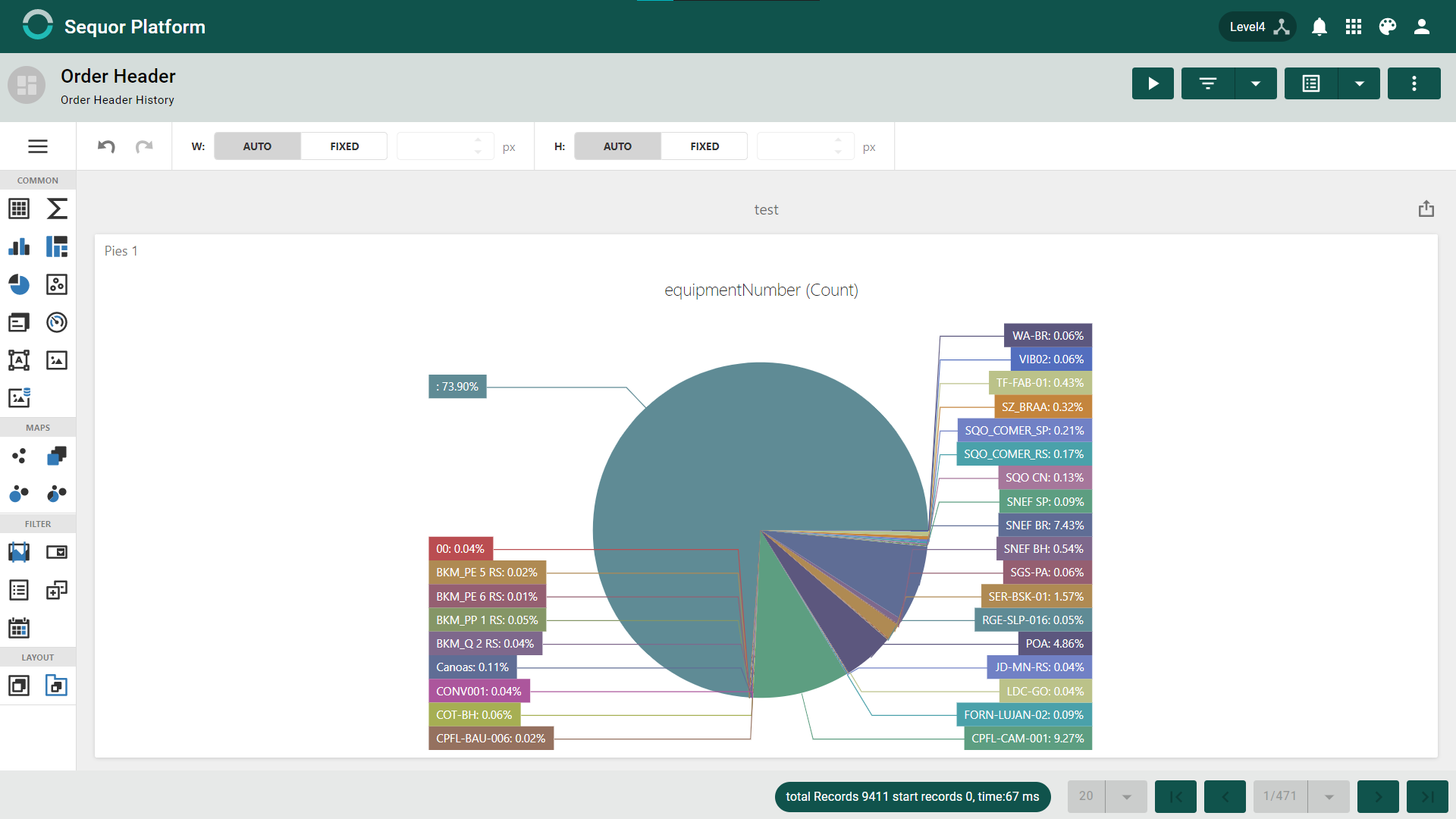This screenshot has height=819, width=1456.
Task: Run the query with play button
Action: [x=1153, y=83]
